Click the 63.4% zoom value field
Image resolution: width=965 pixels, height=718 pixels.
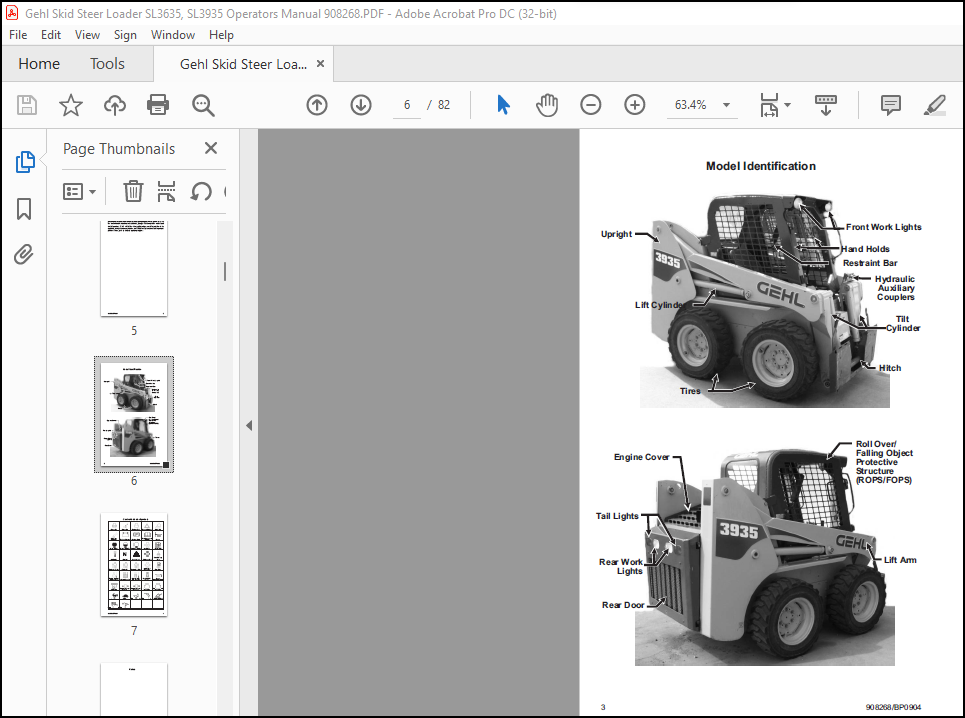tap(691, 105)
